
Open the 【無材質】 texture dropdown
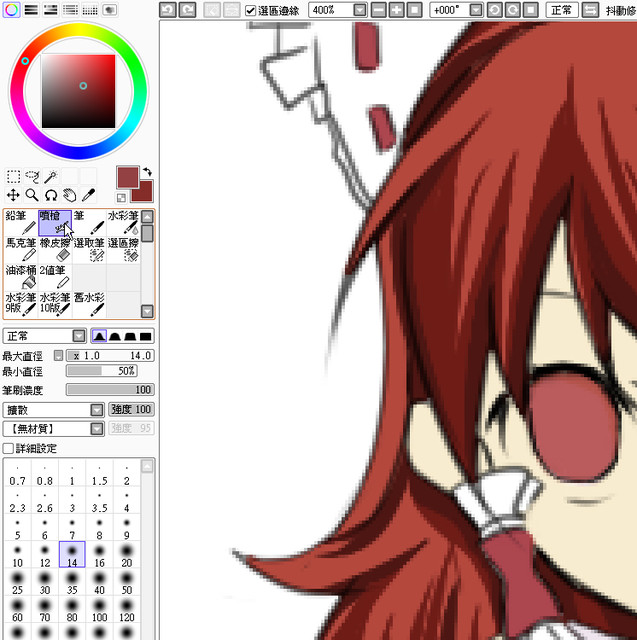pyautogui.click(x=97, y=429)
